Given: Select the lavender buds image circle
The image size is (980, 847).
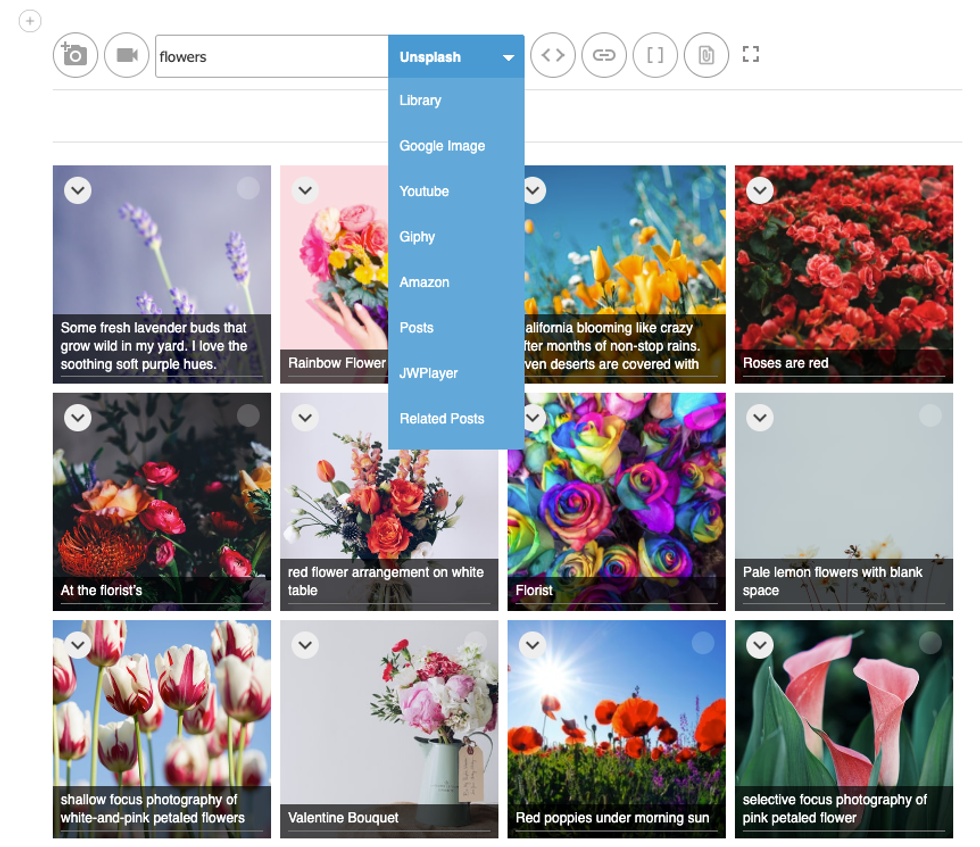Looking at the screenshot, I should [x=248, y=189].
